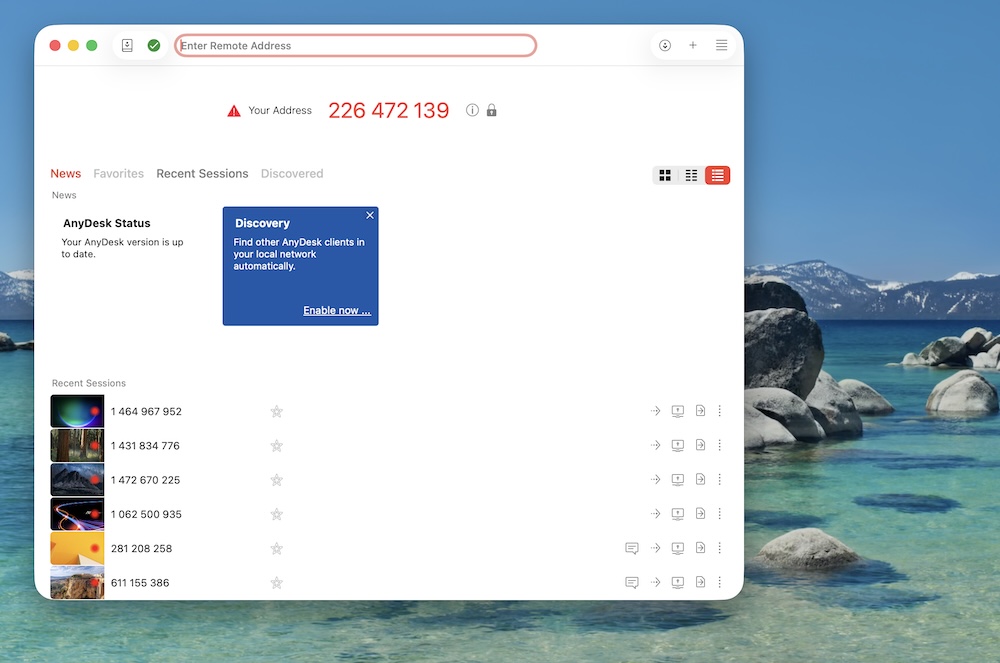Favorite session 1 431 834 776 with star

276,446
